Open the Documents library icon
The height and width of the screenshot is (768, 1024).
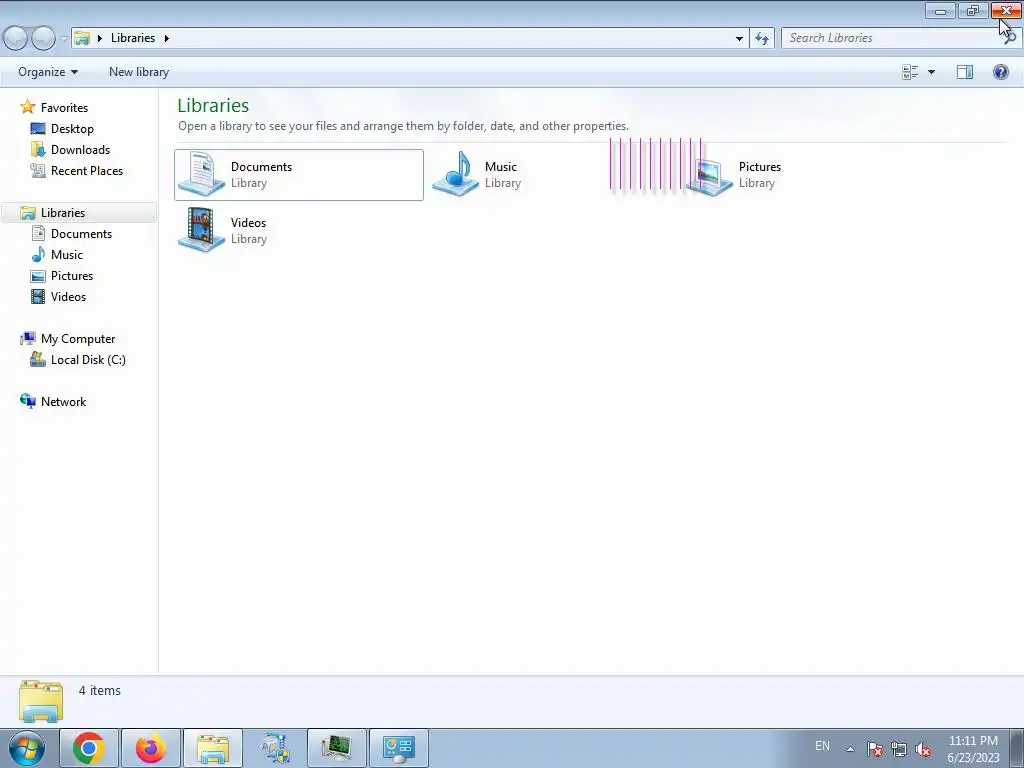201,174
